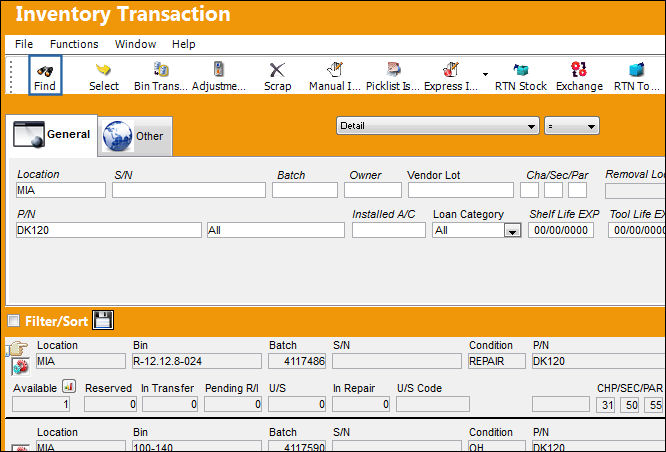Viewport: 666px width, 452px height.
Task: Click the pointing hand icon on first record
Action: (x=18, y=348)
